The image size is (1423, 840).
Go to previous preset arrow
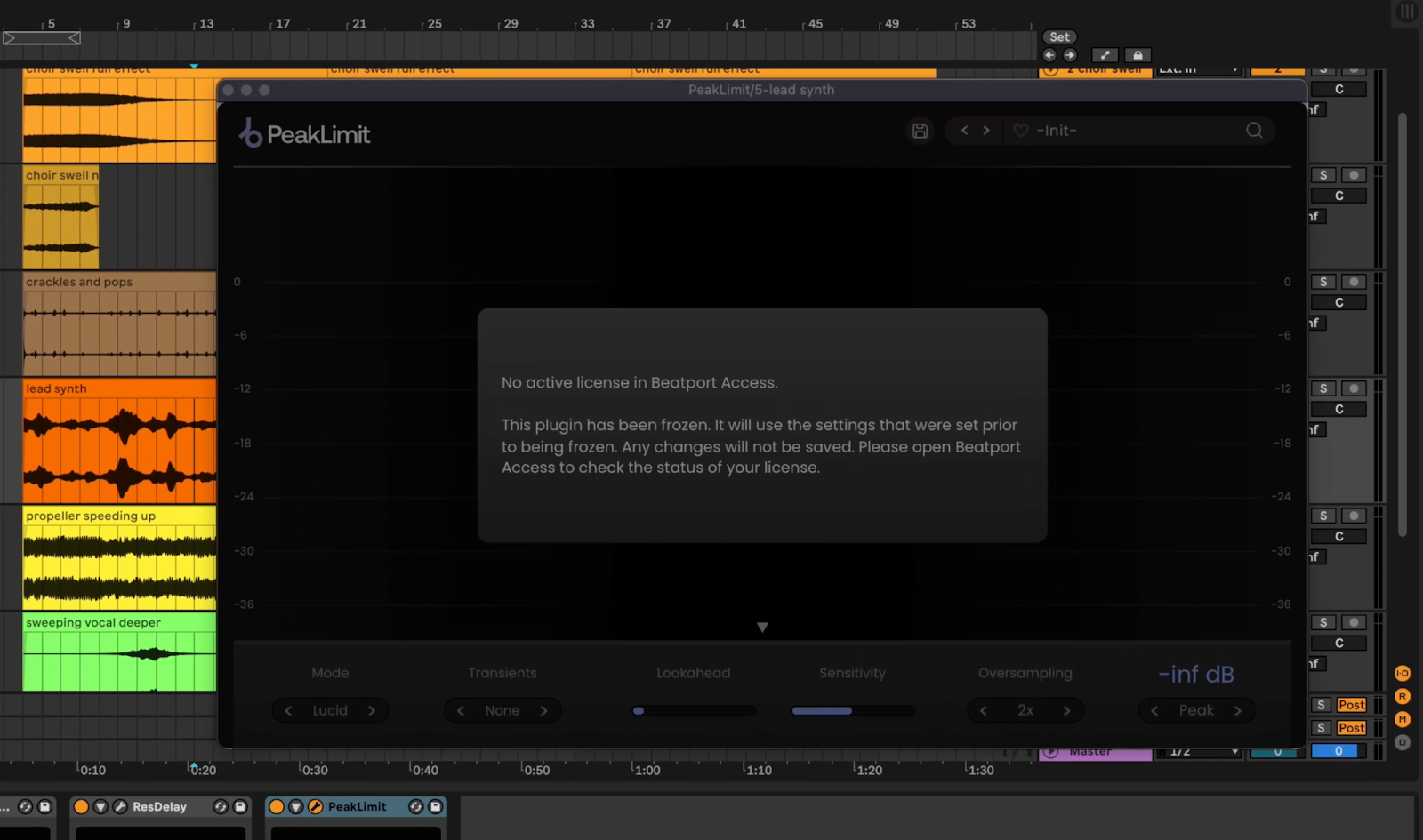tap(964, 131)
